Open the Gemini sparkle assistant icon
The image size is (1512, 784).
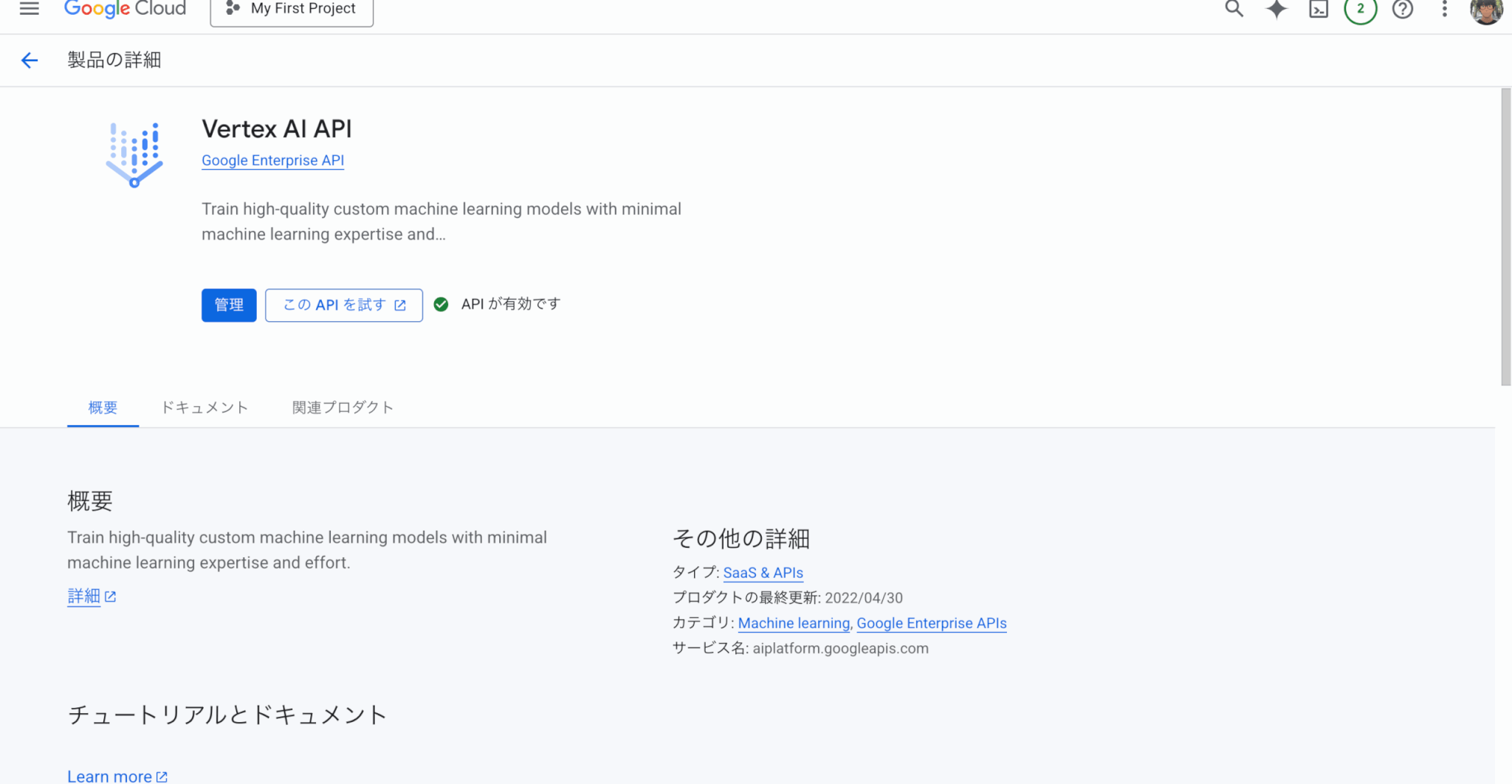click(x=1276, y=9)
